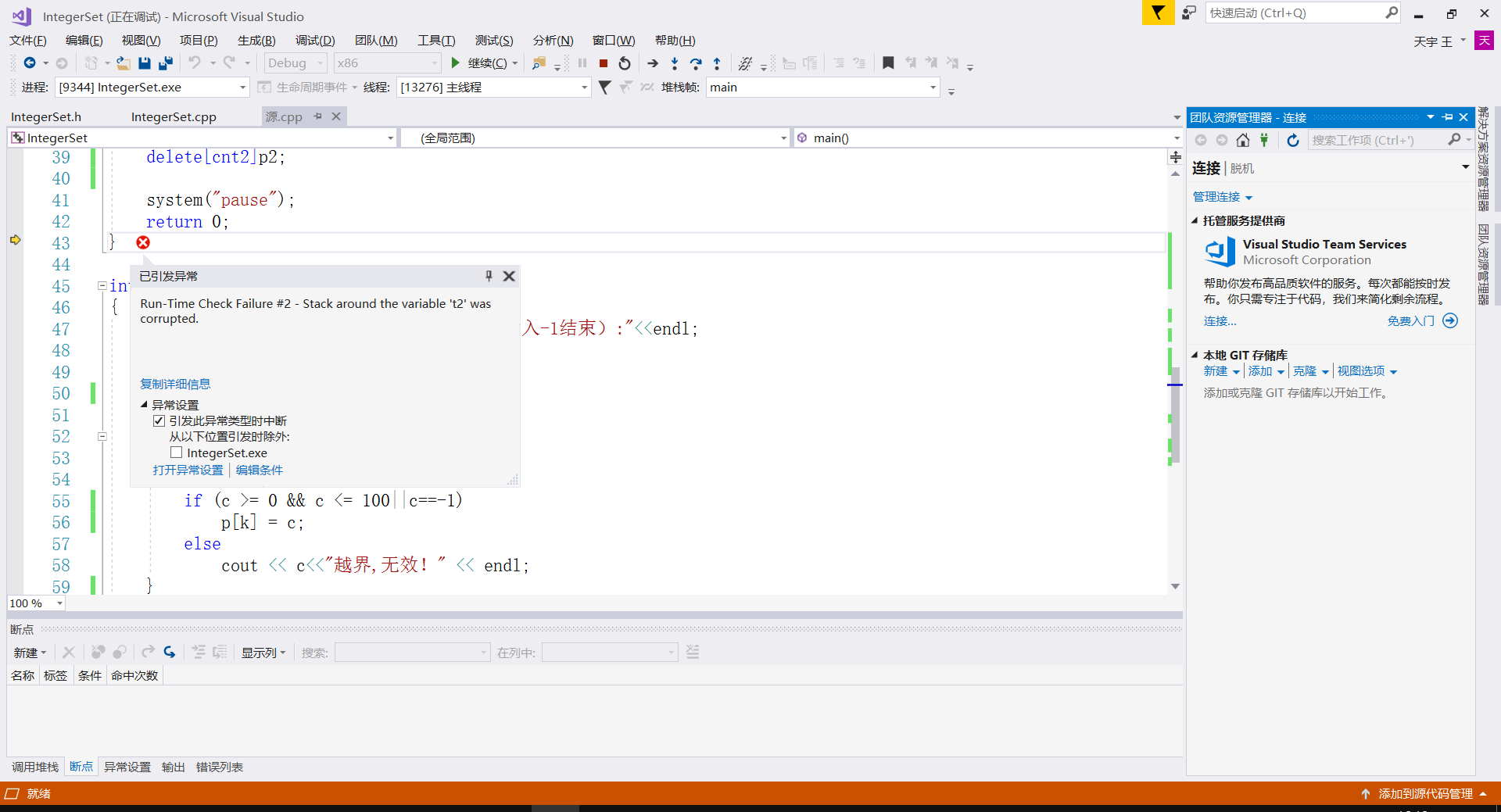Stop debugging with the red square

(604, 63)
